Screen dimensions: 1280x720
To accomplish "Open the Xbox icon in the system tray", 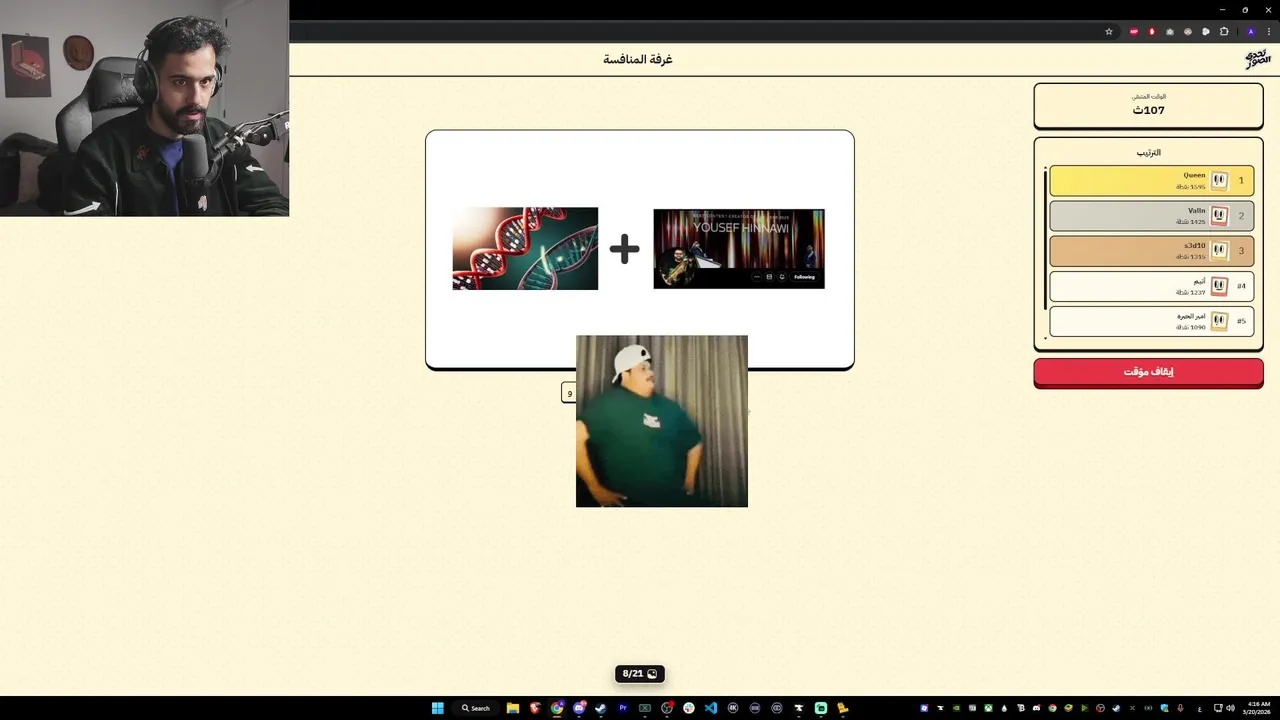I will pos(989,708).
